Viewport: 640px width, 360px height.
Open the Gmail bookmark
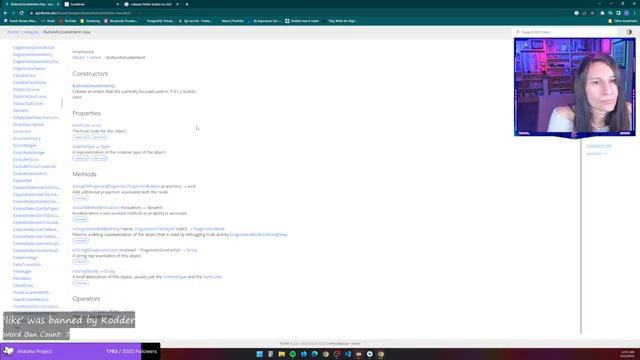pyautogui.click(x=48, y=21)
